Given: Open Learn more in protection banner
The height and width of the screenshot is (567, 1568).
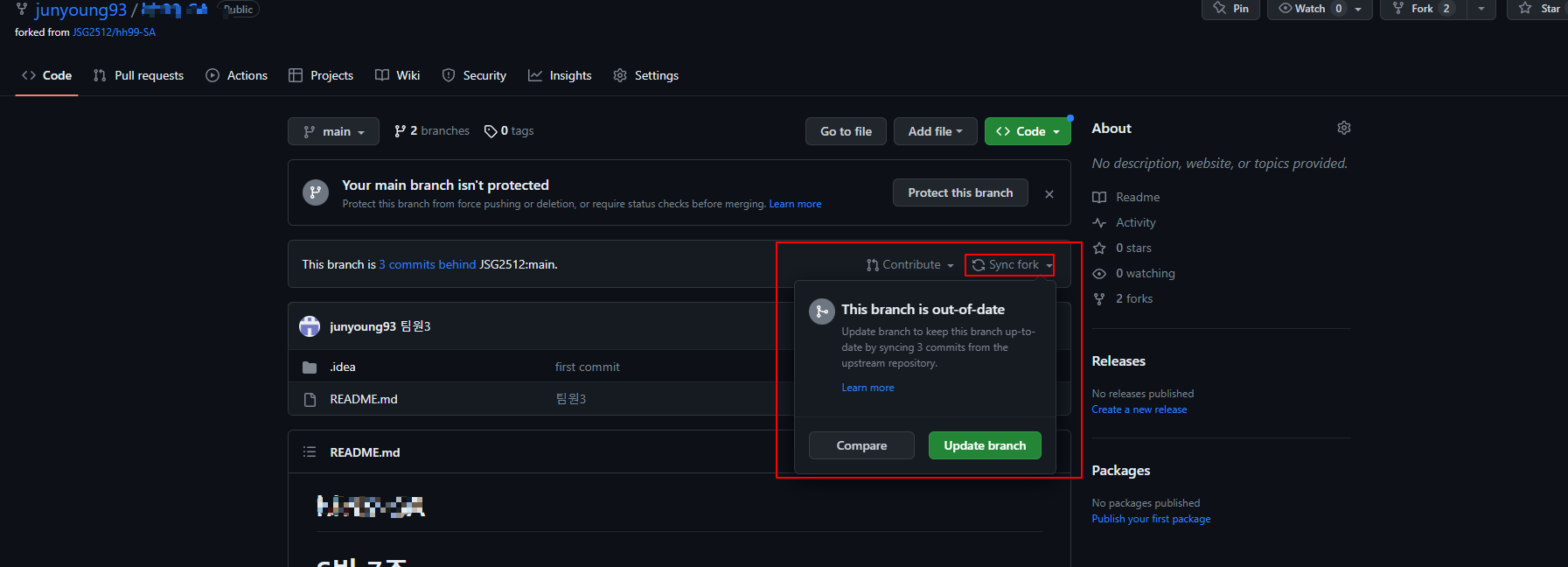Looking at the screenshot, I should [795, 204].
